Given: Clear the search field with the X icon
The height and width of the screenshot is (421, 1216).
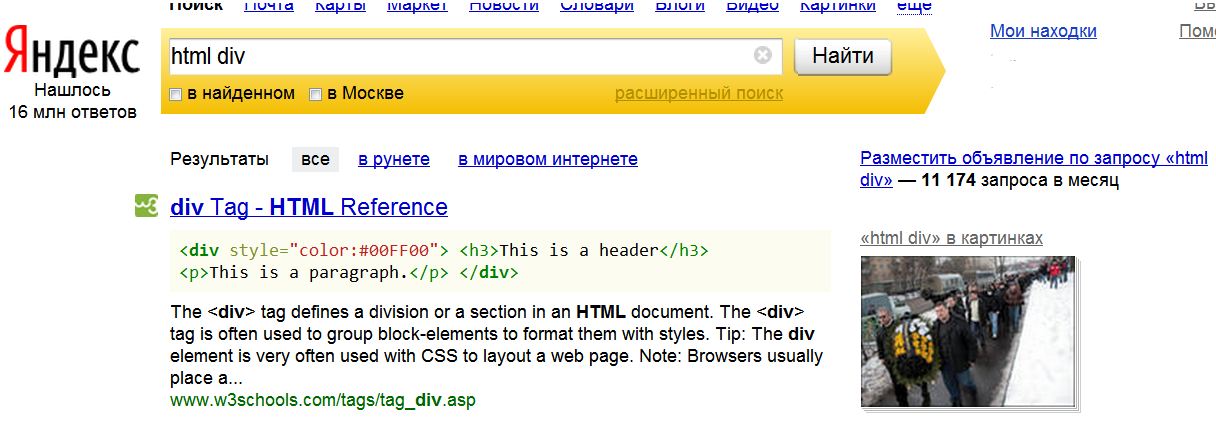Looking at the screenshot, I should [x=763, y=56].
